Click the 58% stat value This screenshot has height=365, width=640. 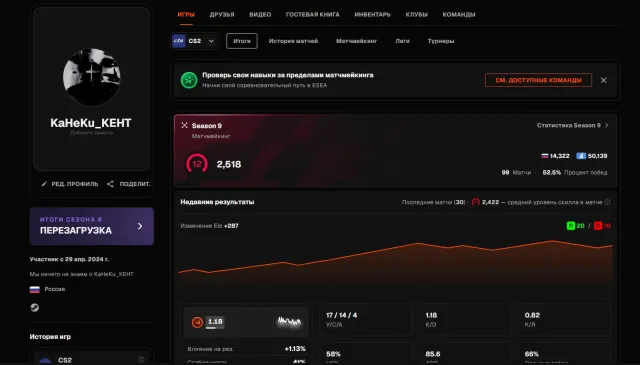[x=333, y=354]
